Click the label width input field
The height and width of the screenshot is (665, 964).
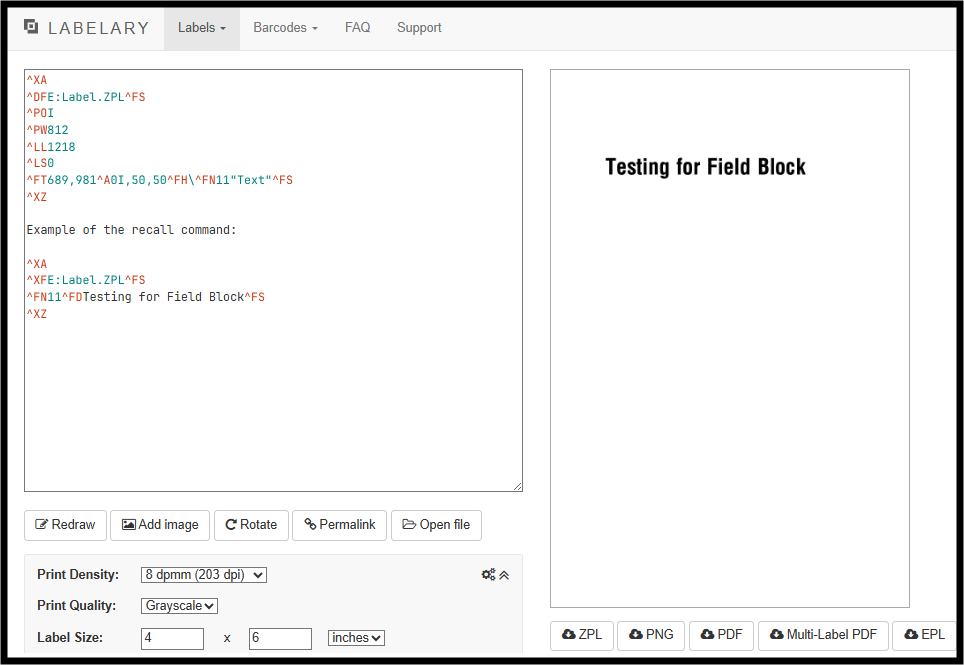click(172, 638)
